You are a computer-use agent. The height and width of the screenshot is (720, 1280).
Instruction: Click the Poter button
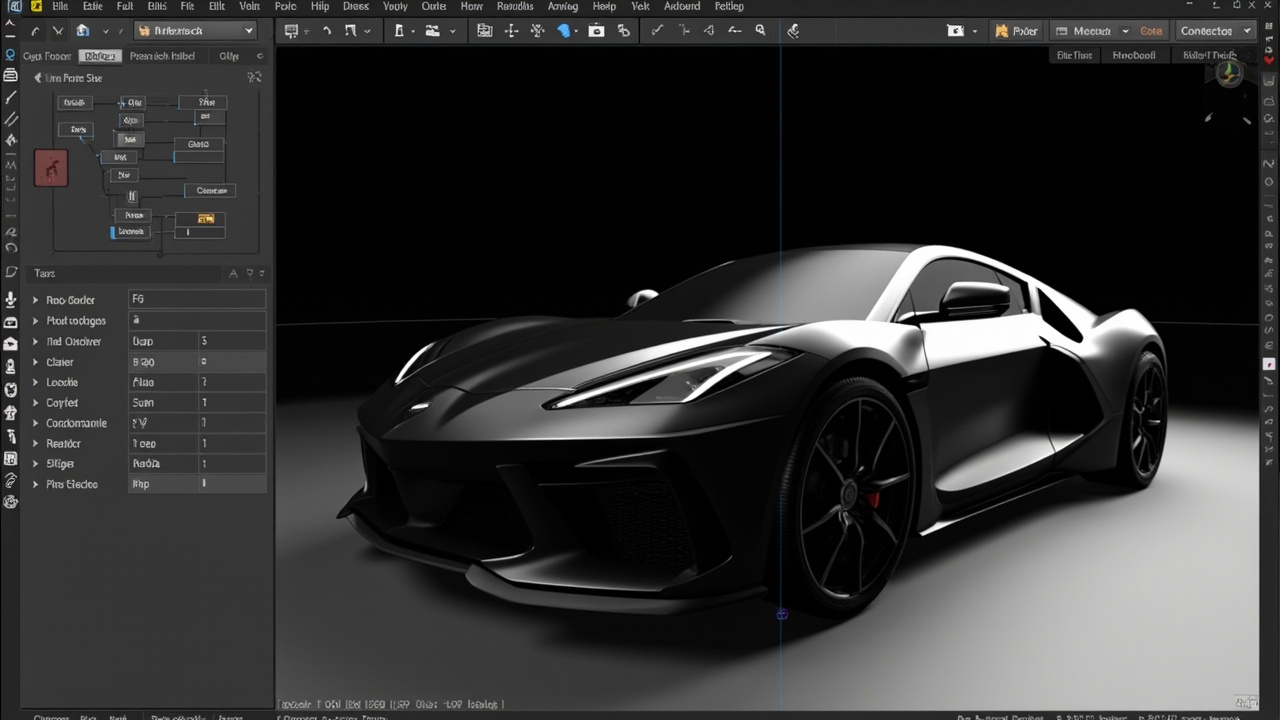point(1017,31)
